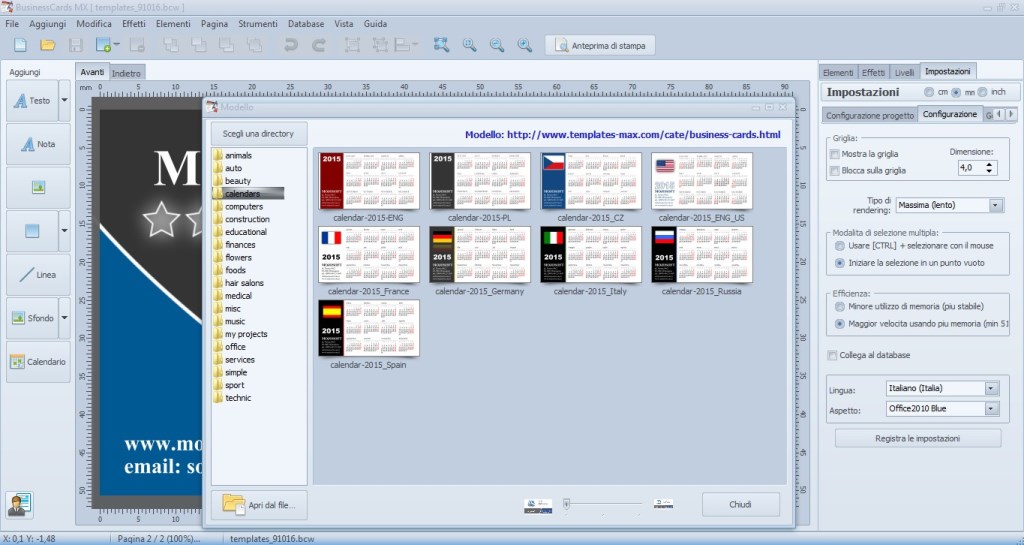1024x545 pixels.
Task: Click Scegli una directory button
Action: click(258, 133)
